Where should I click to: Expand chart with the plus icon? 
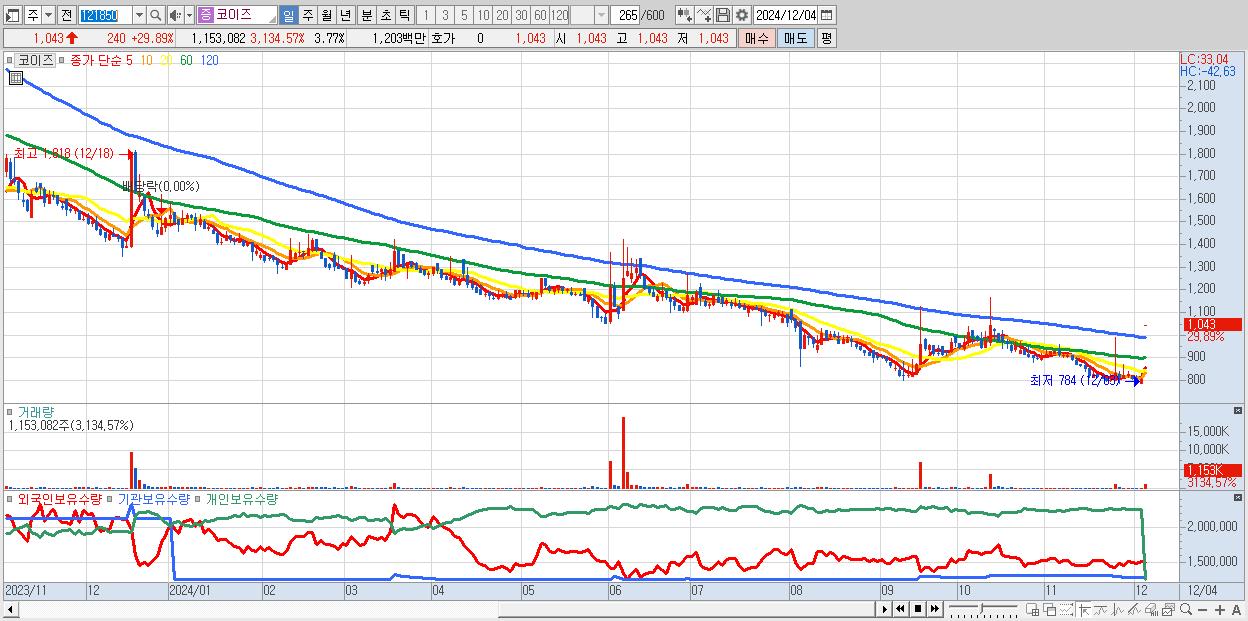pos(1220,609)
